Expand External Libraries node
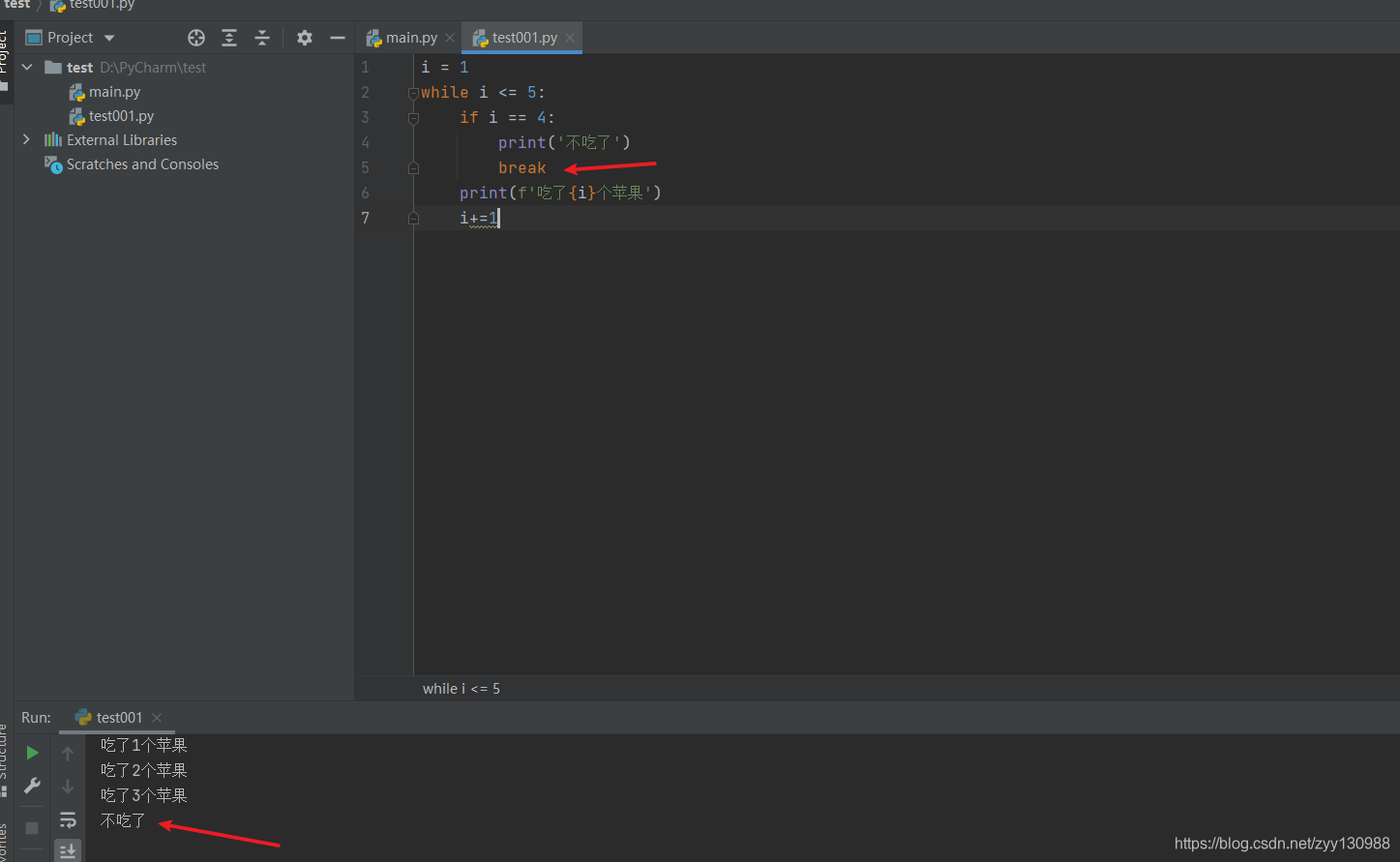The image size is (1400, 862). [27, 139]
